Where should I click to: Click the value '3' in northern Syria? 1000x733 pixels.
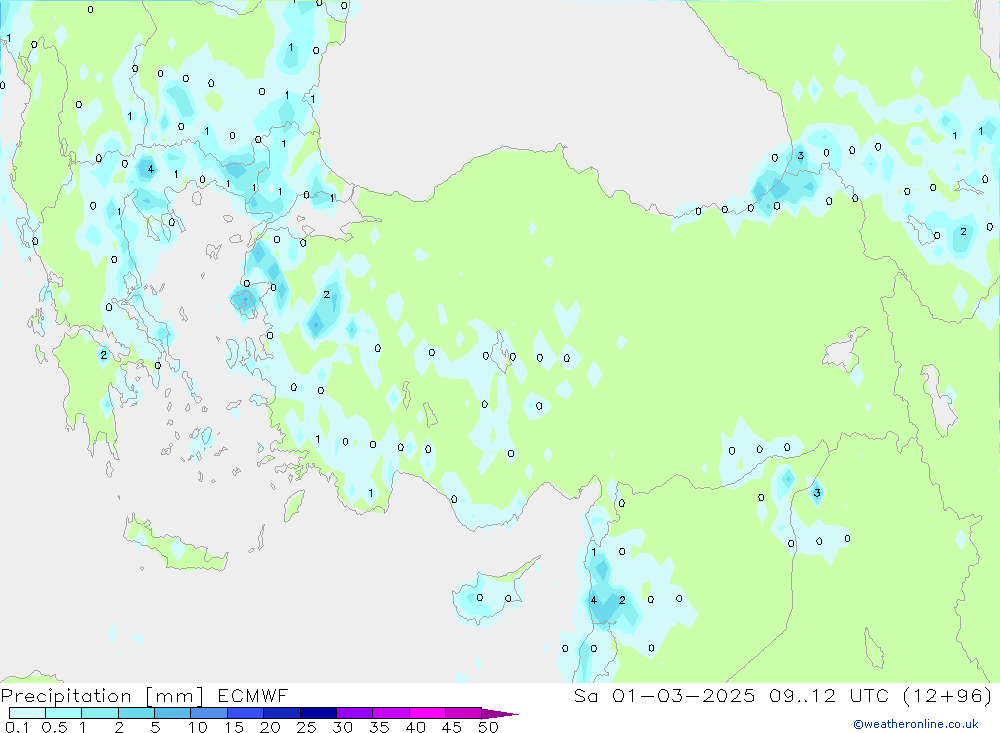[x=817, y=492]
